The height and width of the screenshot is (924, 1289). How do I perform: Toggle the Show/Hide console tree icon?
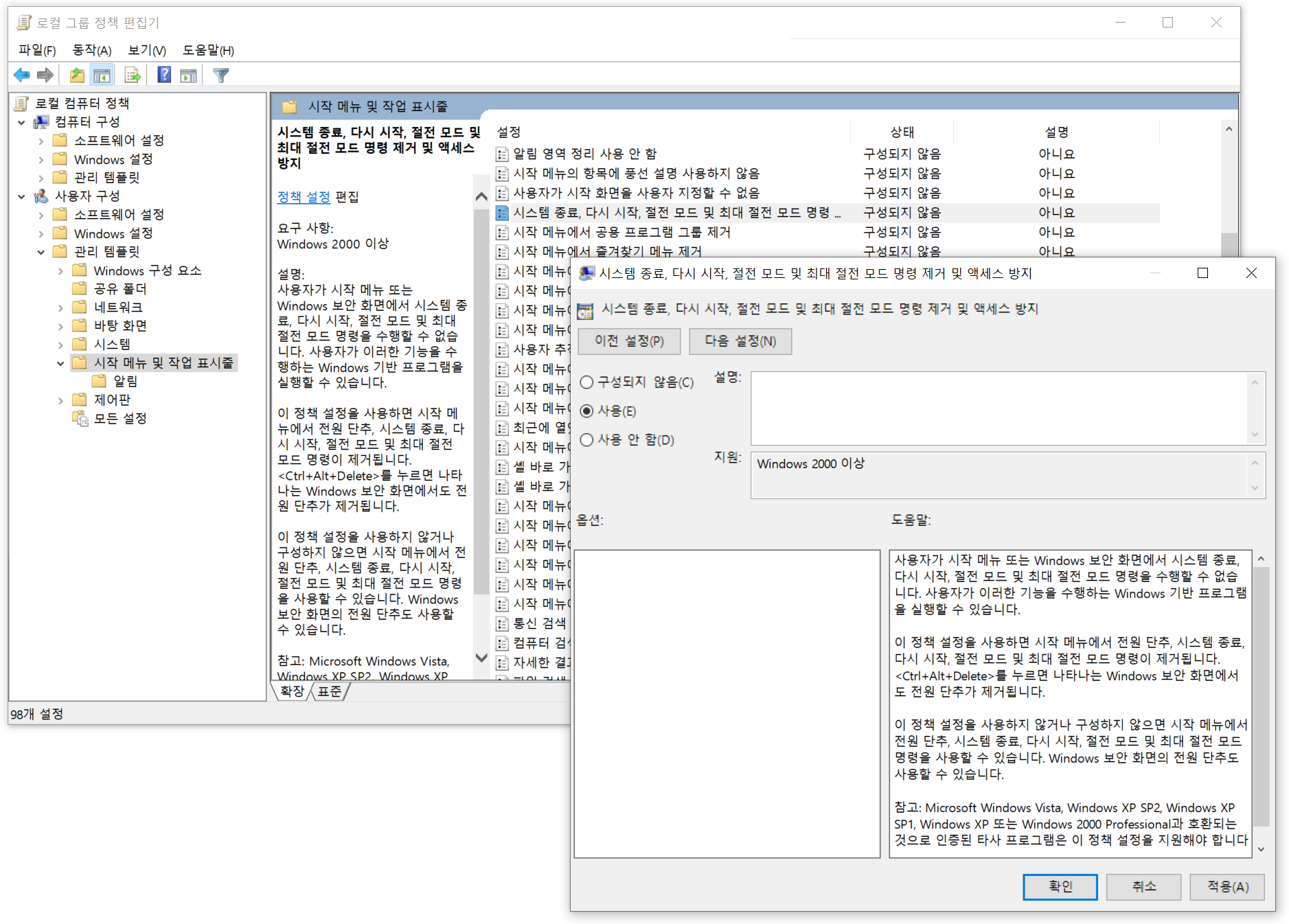102,75
